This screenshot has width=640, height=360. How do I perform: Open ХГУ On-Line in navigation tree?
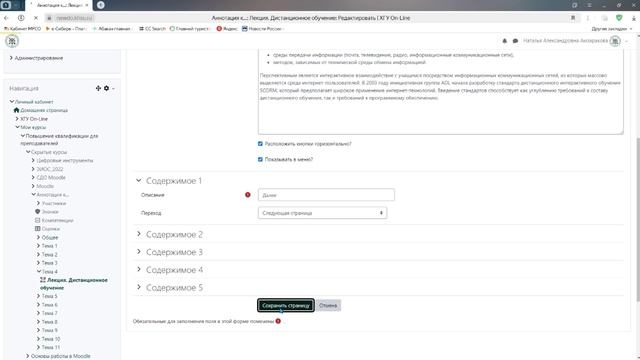[x=34, y=119]
